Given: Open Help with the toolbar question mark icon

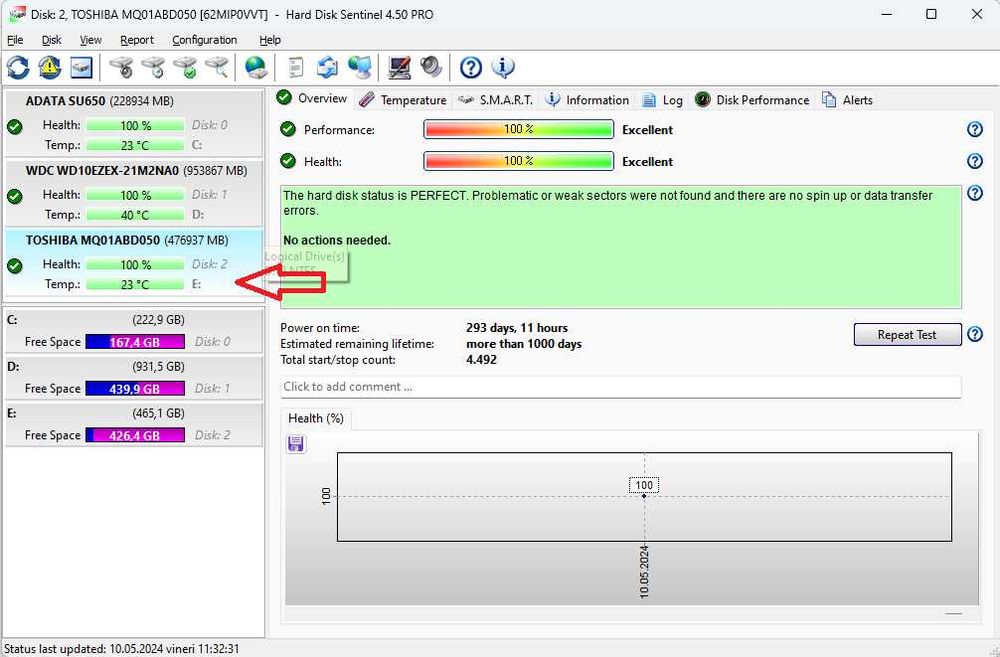Looking at the screenshot, I should pyautogui.click(x=471, y=67).
